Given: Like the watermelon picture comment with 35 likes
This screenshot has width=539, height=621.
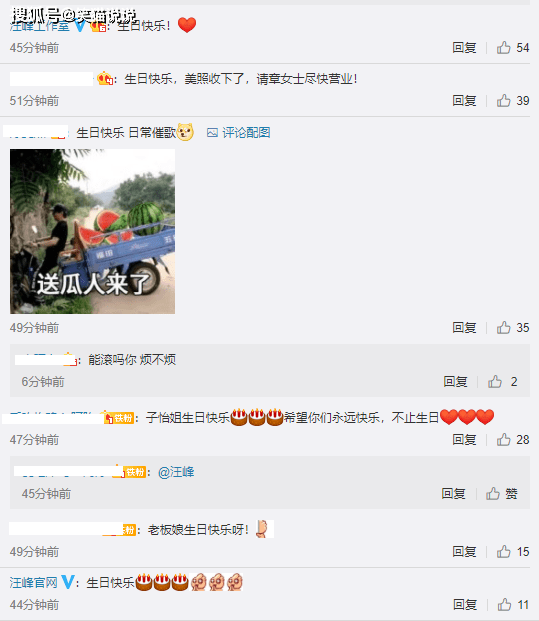Looking at the screenshot, I should 512,328.
